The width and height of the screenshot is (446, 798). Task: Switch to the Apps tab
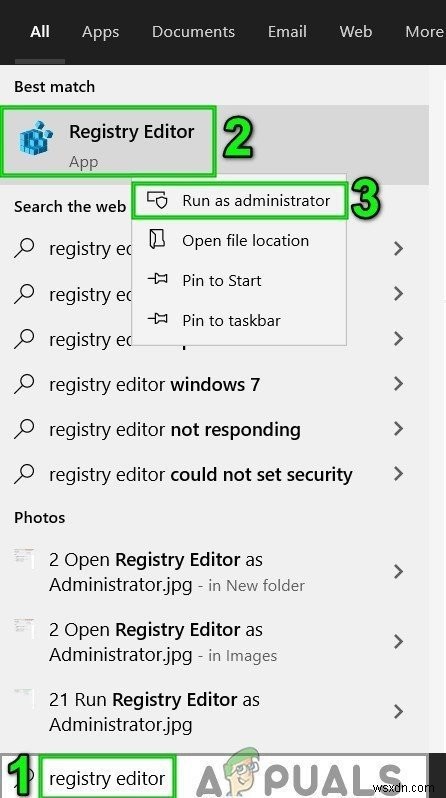point(100,32)
